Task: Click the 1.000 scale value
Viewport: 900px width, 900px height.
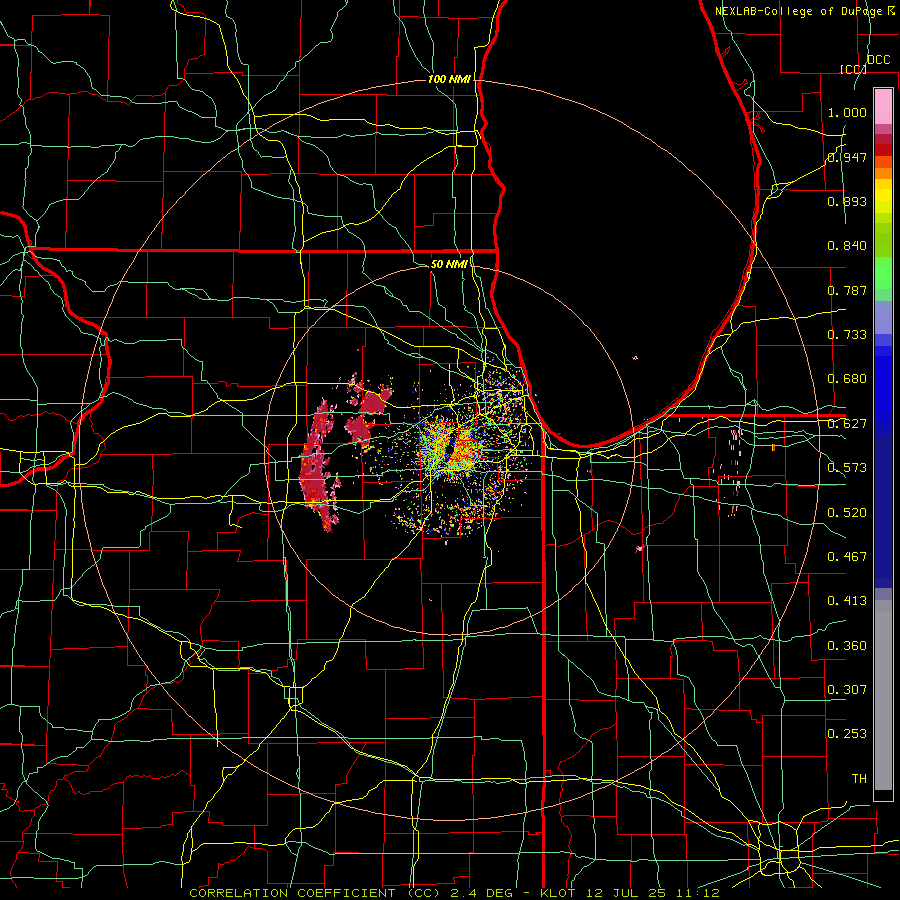Action: 847,112
